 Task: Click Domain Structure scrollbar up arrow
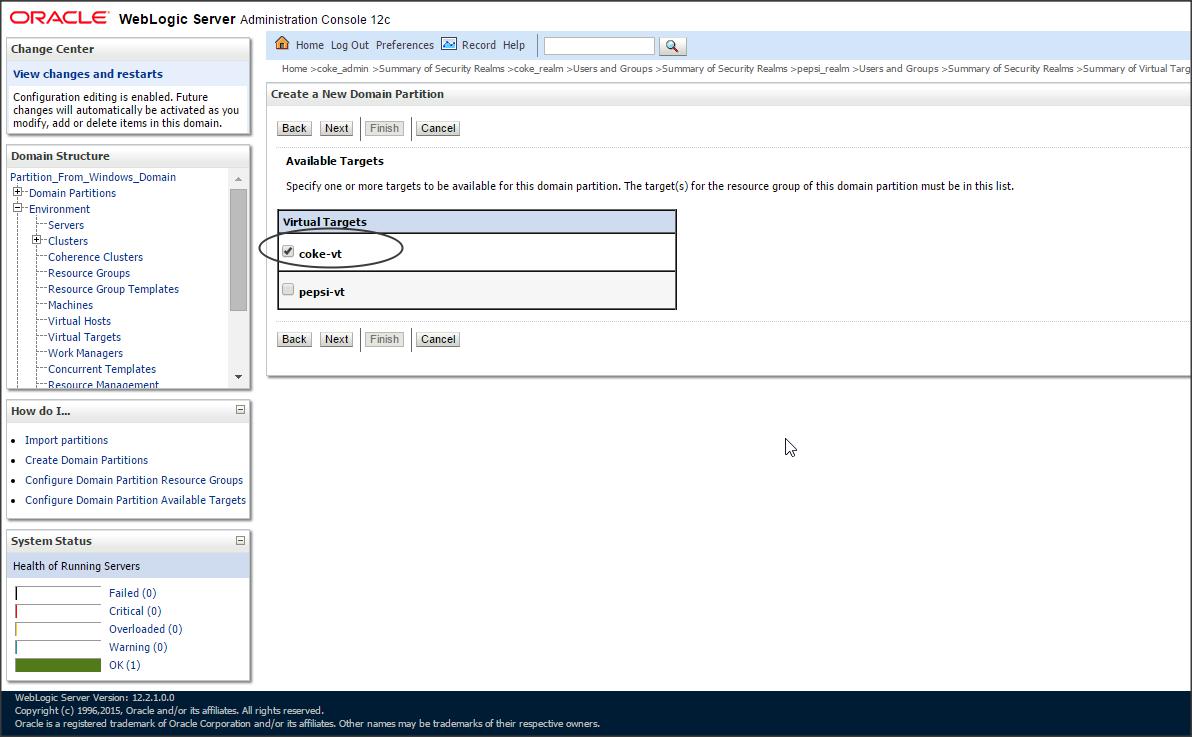(x=239, y=179)
